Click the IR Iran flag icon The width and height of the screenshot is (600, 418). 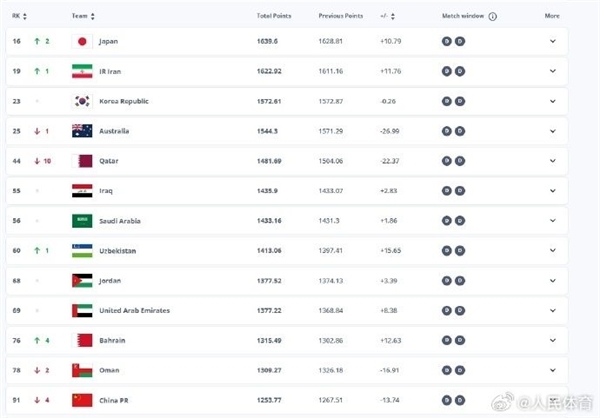[x=83, y=71]
